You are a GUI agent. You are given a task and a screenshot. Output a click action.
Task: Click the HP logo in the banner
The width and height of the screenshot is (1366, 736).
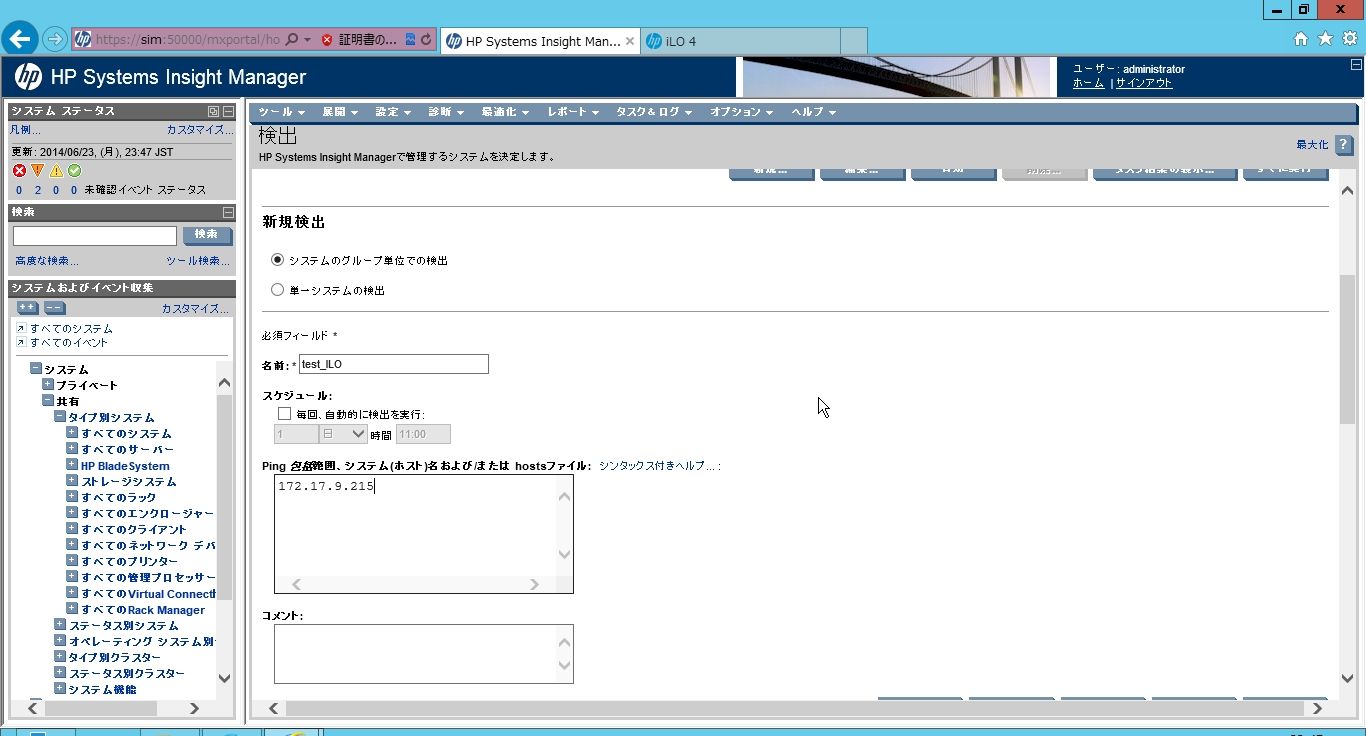tap(28, 77)
